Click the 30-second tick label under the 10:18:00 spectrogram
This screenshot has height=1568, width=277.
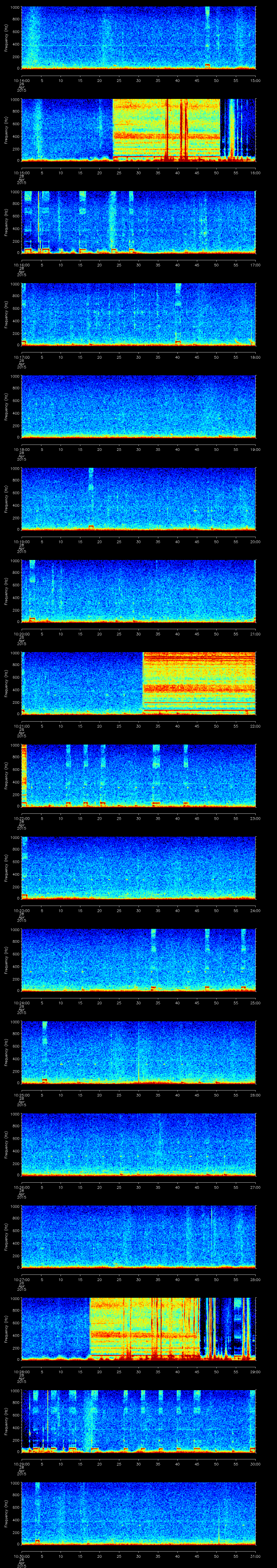point(139,449)
